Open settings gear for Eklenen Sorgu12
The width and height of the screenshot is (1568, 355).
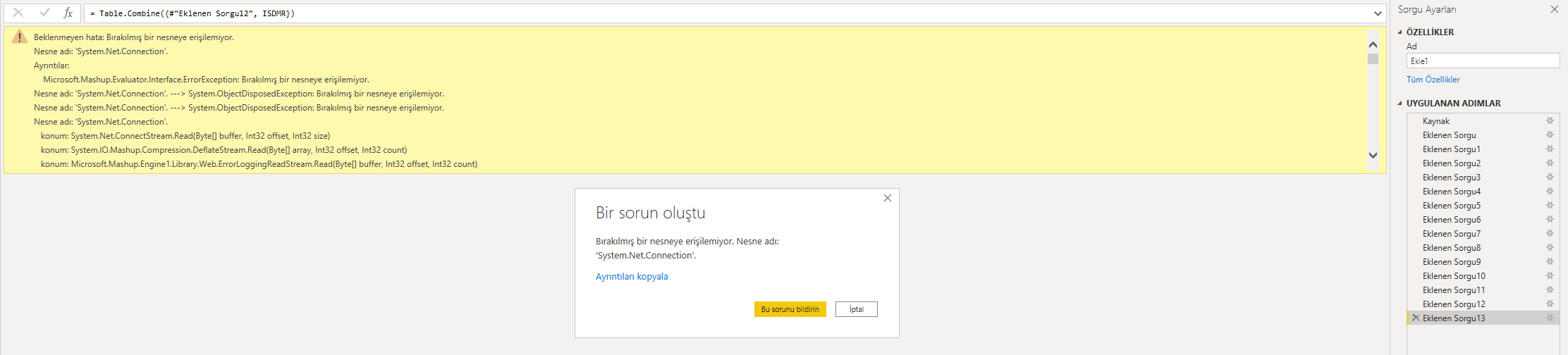pyautogui.click(x=1550, y=304)
